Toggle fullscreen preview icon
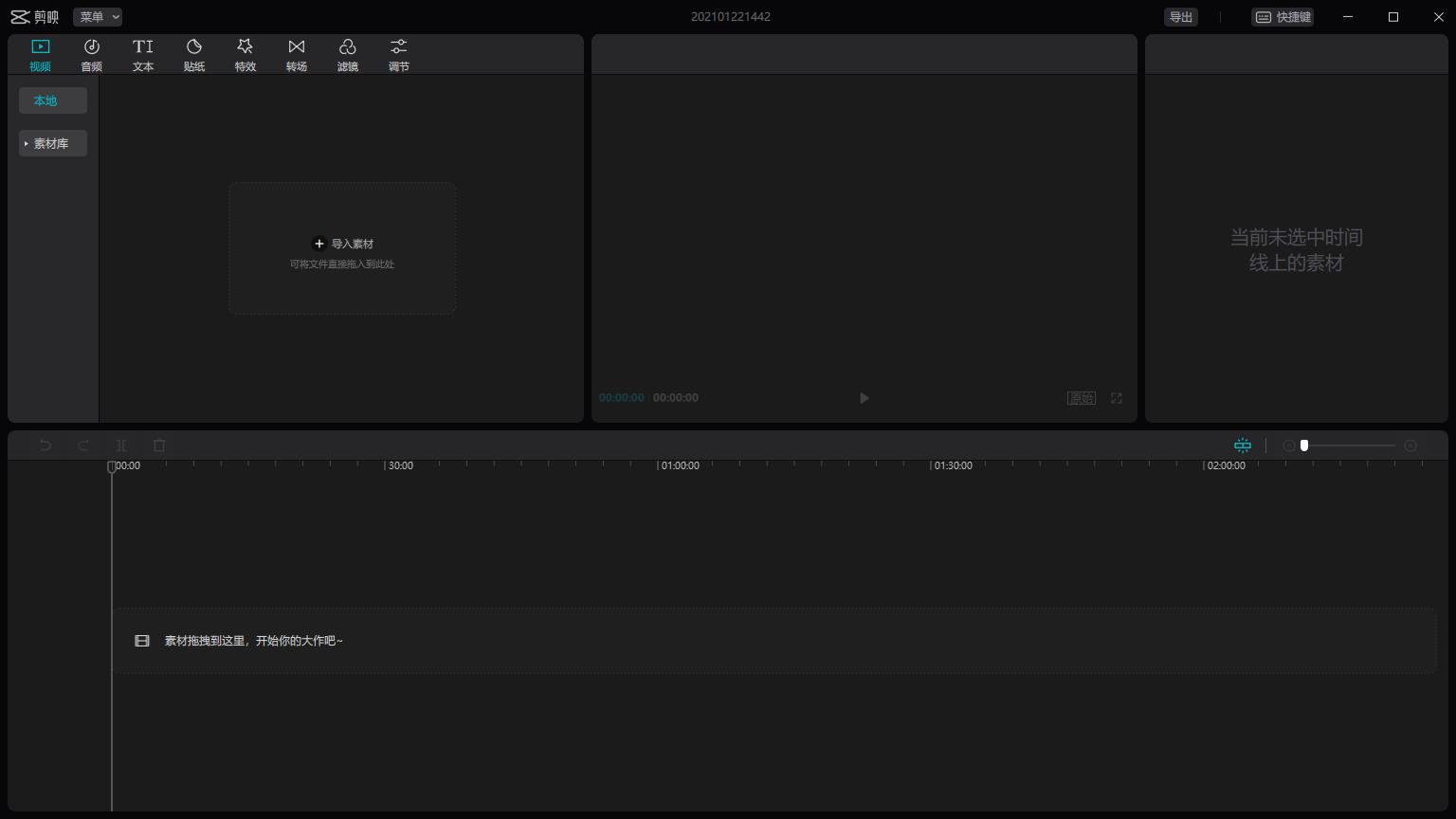The image size is (1456, 819). (x=1117, y=398)
